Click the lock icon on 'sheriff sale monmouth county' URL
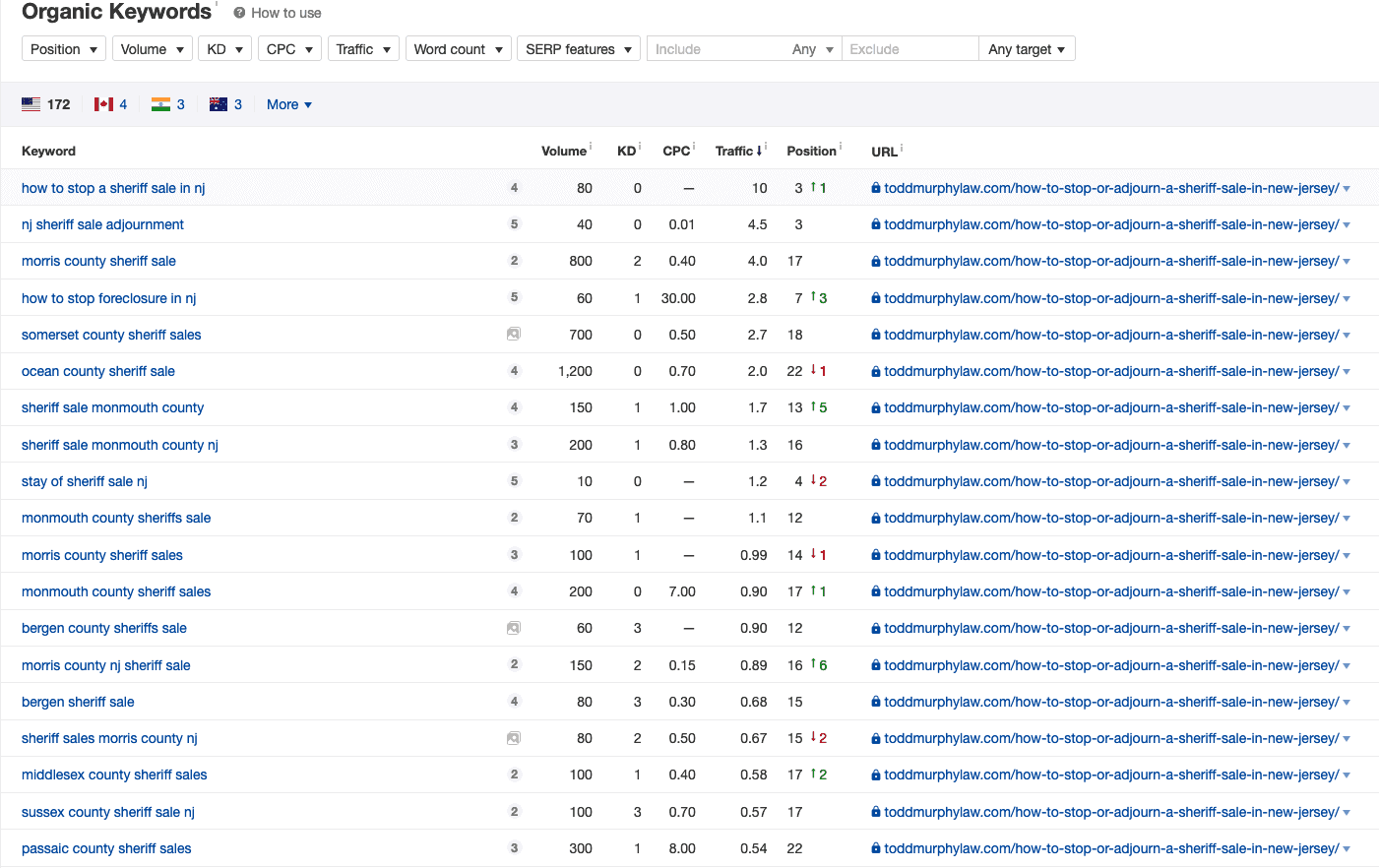 (x=876, y=407)
